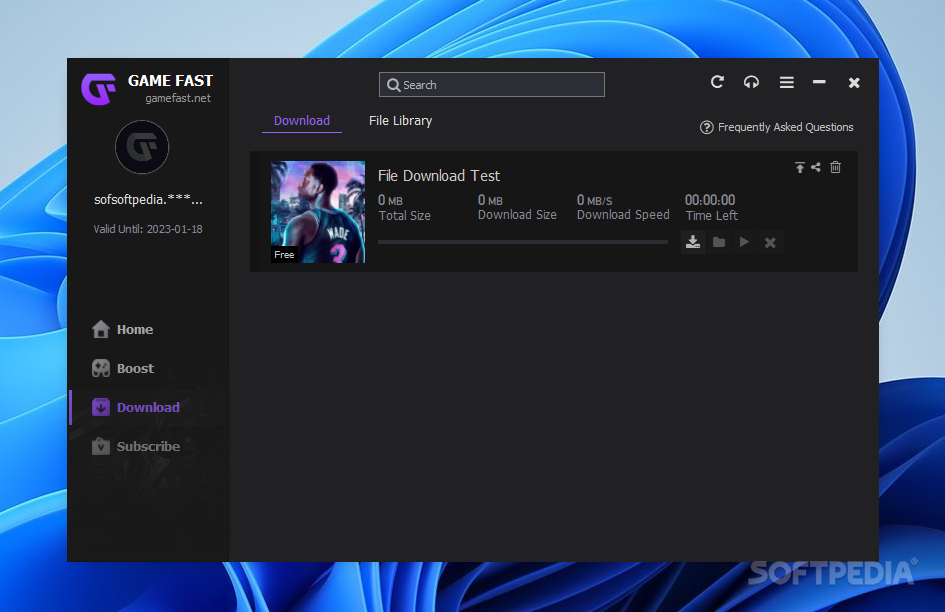Click the Boost gamepad icon

point(101,368)
